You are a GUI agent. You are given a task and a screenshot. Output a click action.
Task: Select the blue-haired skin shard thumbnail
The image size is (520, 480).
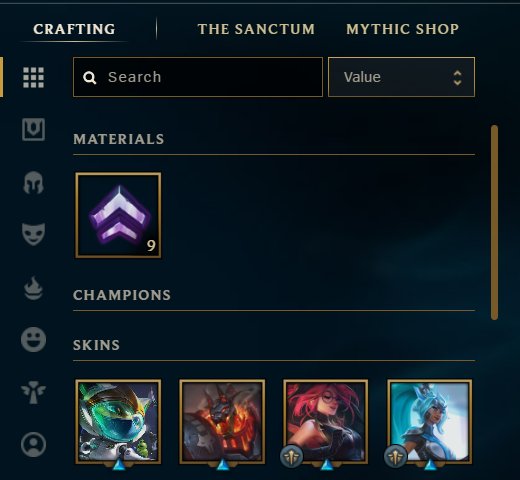(x=430, y=422)
